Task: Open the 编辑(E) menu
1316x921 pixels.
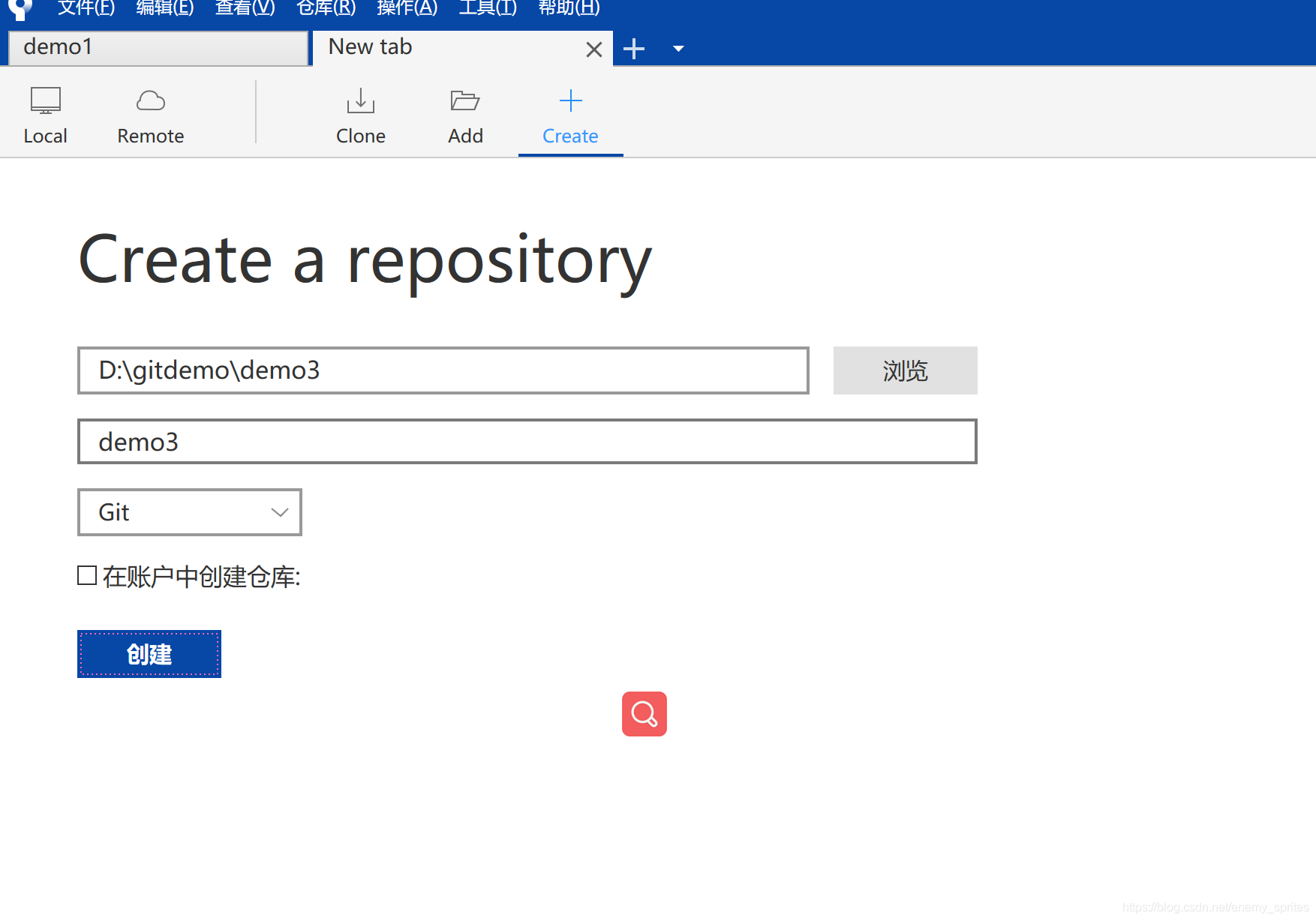Action: pos(165,8)
